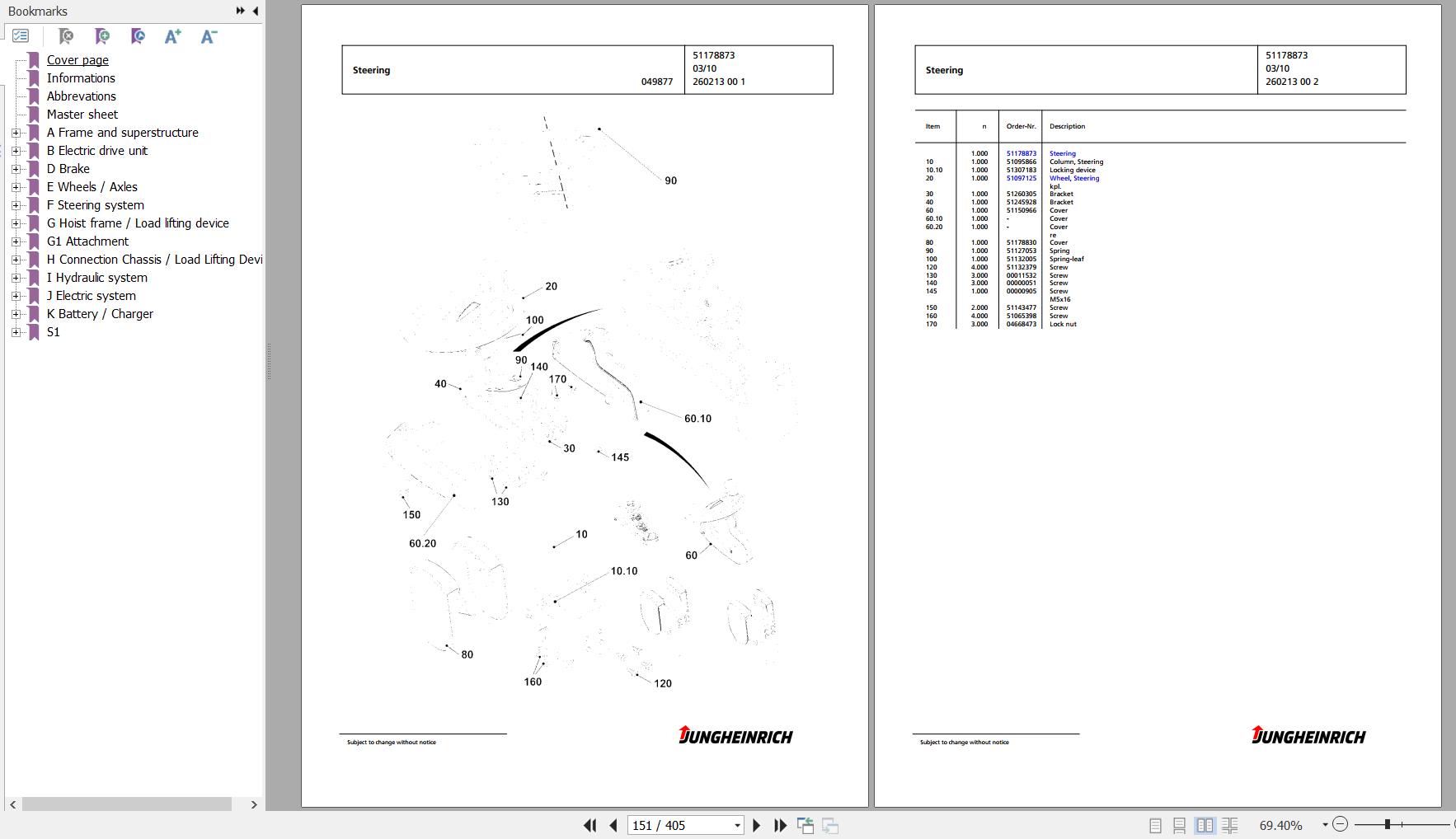Increase bookmark text size
Viewport: 1456px width, 839px height.
point(172,36)
